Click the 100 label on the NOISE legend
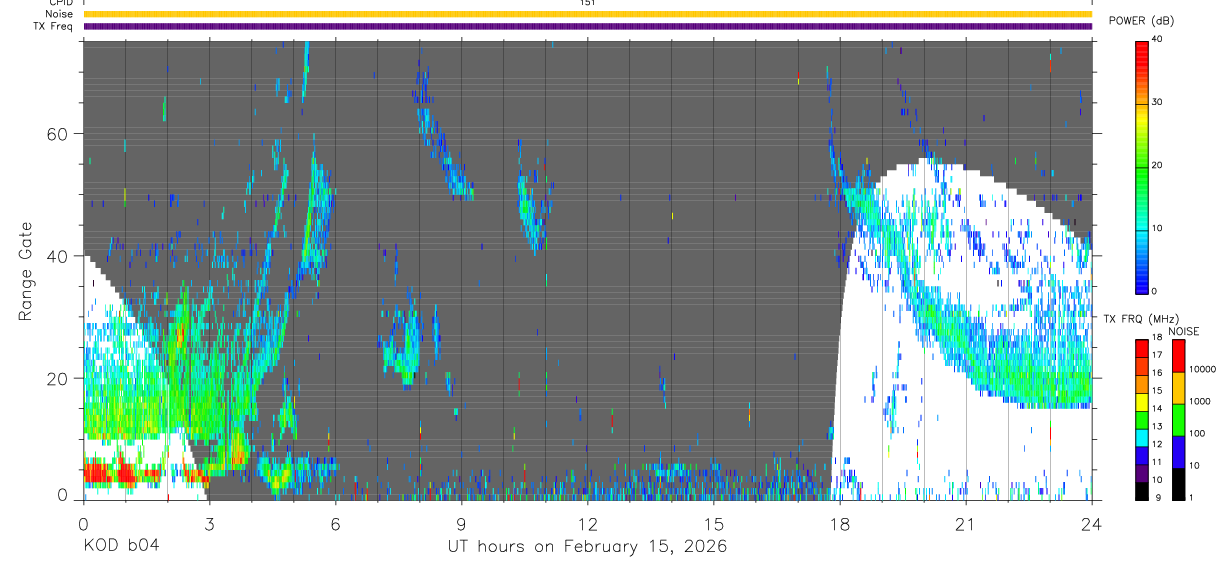The height and width of the screenshot is (567, 1228). point(1199,433)
